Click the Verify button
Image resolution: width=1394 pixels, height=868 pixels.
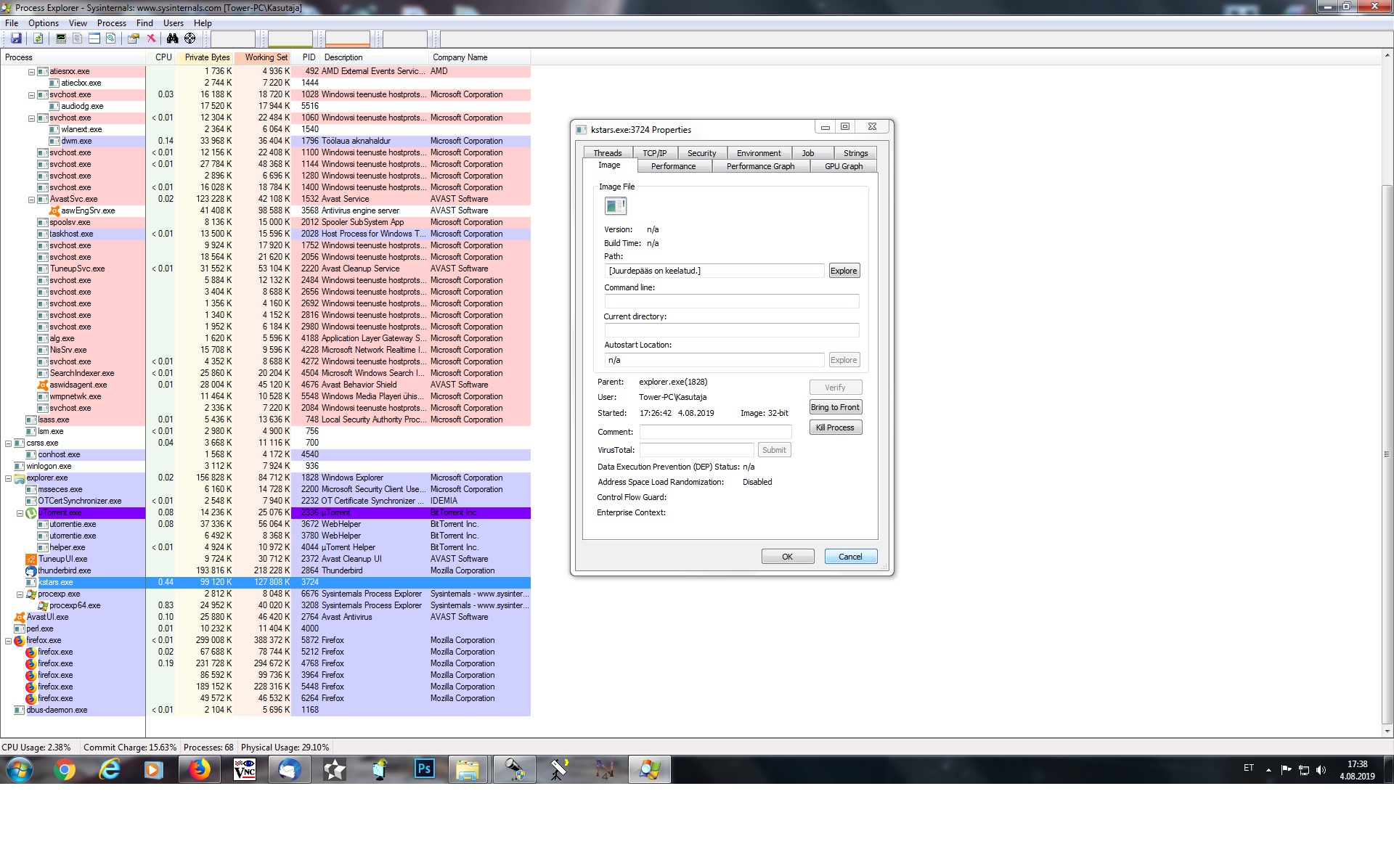[x=835, y=388]
